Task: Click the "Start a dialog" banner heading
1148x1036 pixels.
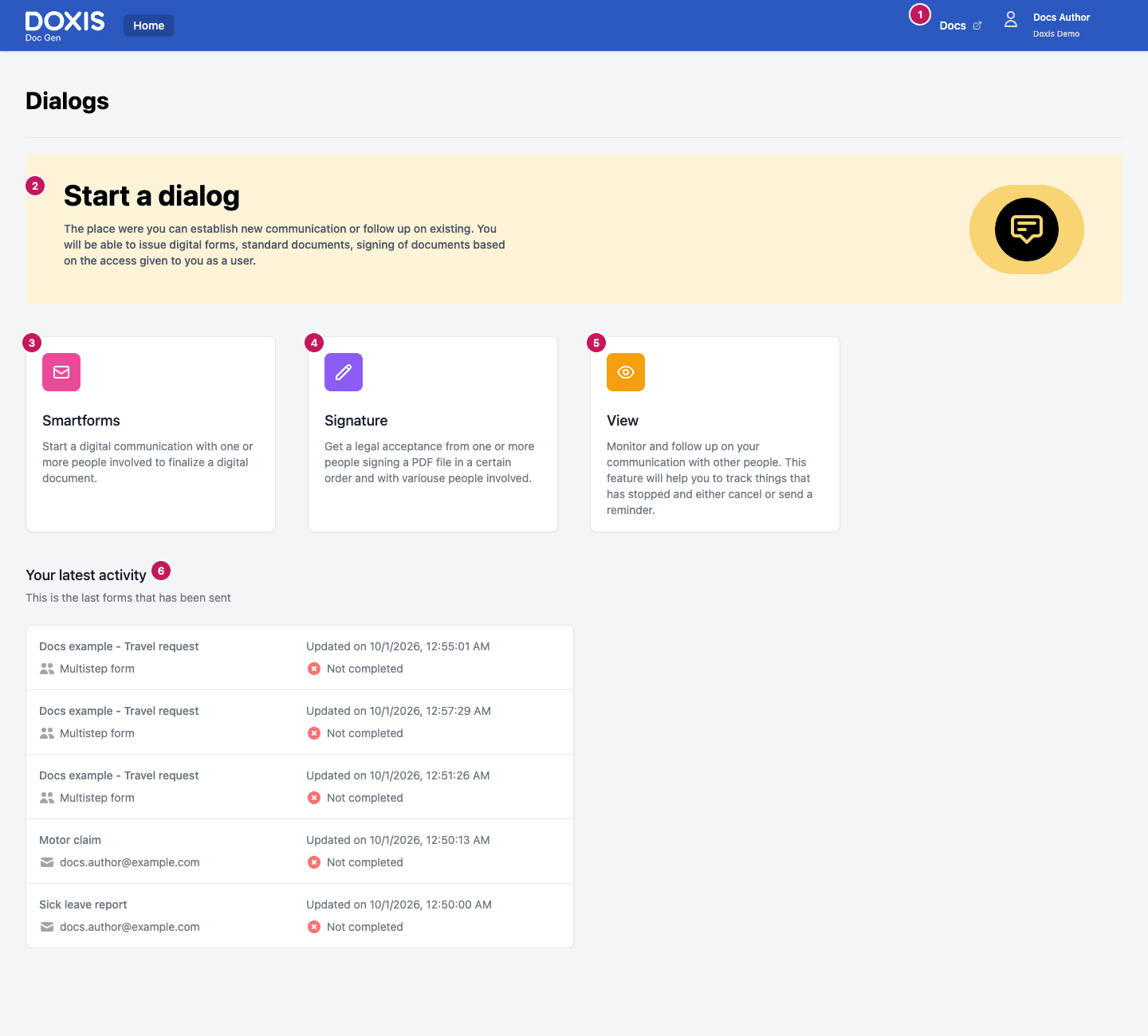Action: coord(151,196)
